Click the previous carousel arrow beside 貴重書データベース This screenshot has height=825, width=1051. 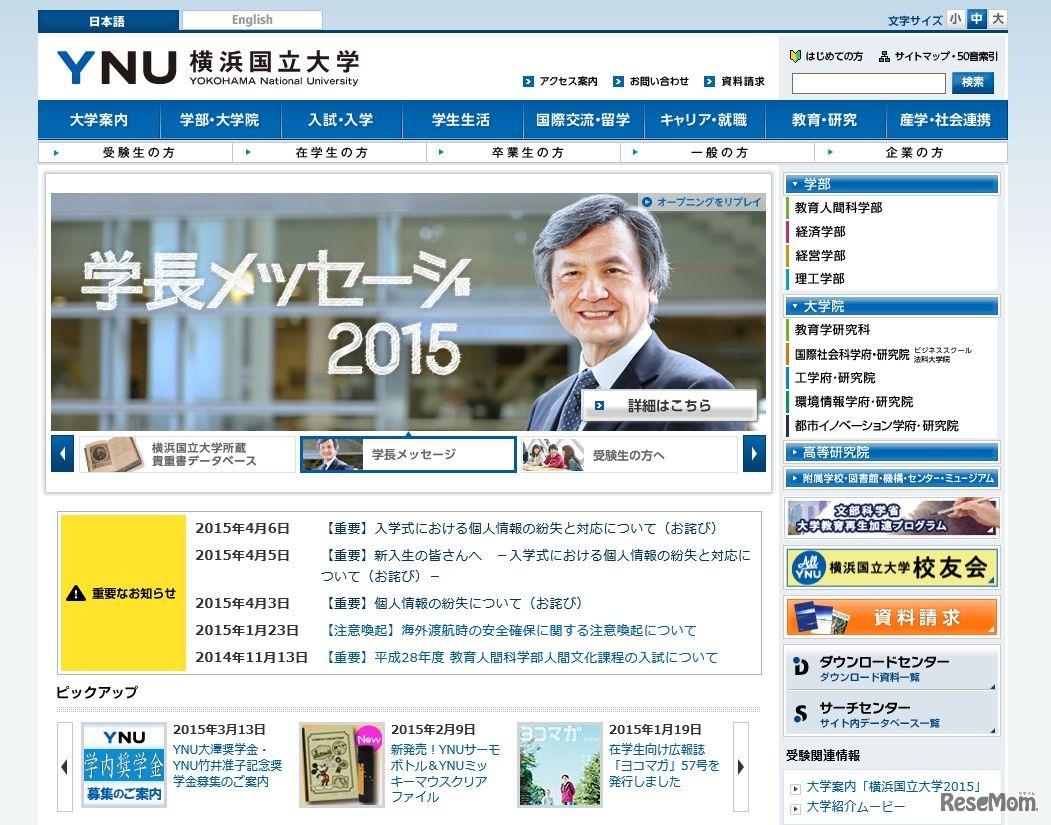62,454
